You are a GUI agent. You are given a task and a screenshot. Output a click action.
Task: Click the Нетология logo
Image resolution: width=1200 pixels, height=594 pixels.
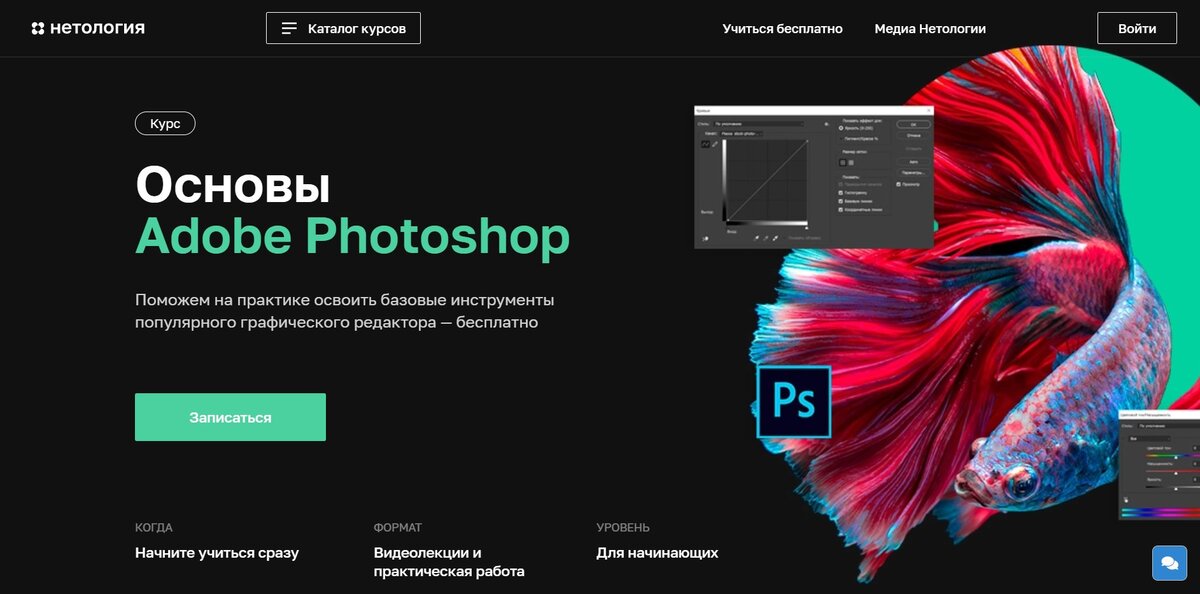(88, 28)
